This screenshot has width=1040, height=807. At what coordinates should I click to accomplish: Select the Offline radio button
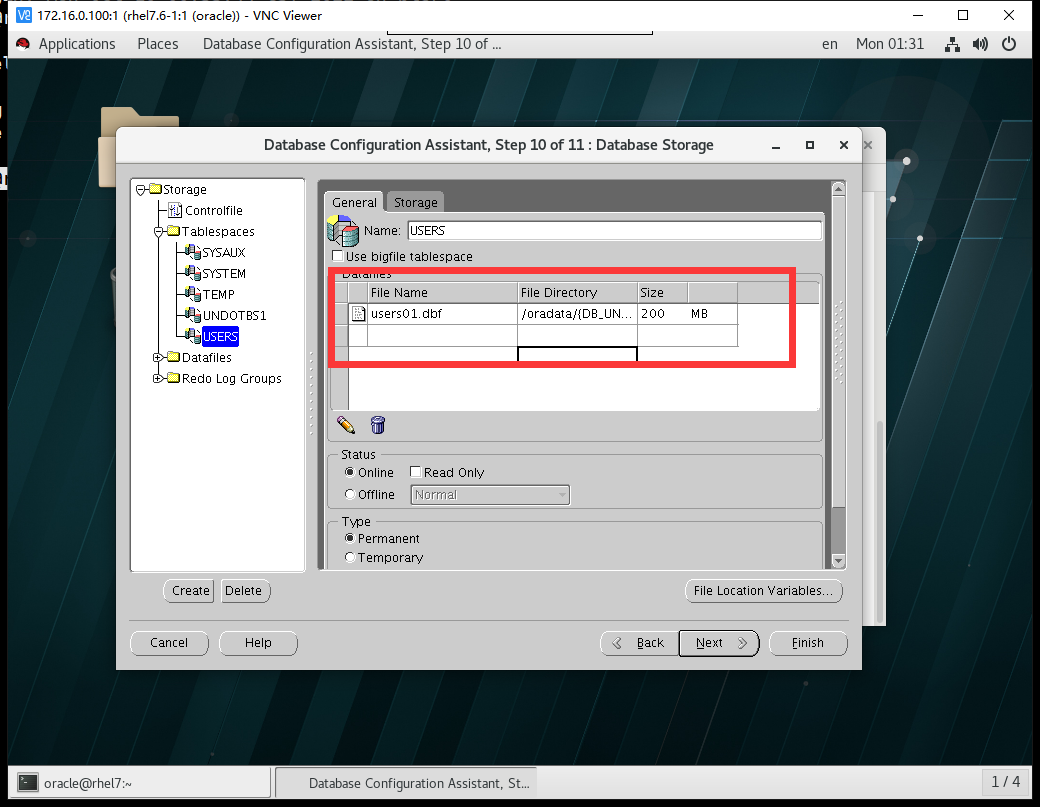click(x=349, y=494)
